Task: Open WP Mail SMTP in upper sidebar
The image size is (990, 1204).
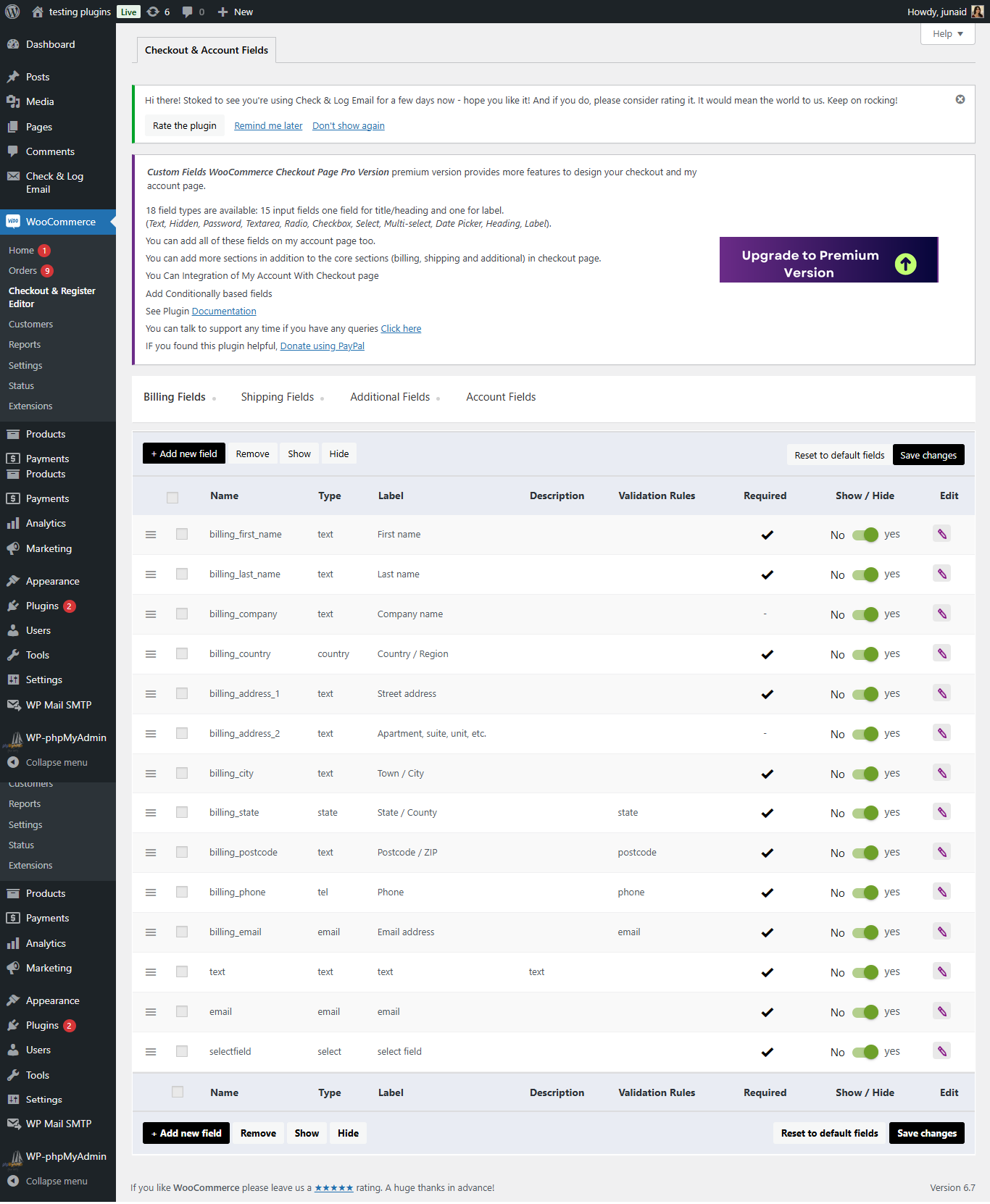Action: click(x=58, y=705)
